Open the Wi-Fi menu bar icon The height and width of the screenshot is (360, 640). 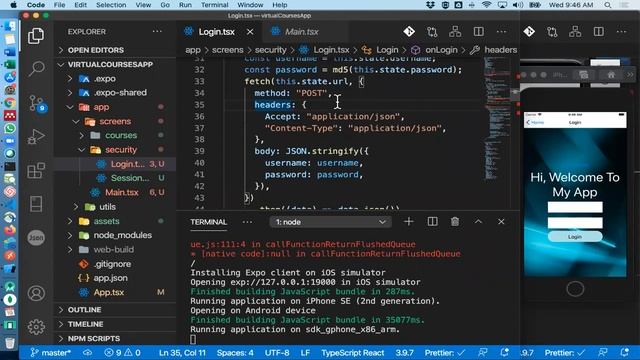click(x=486, y=5)
